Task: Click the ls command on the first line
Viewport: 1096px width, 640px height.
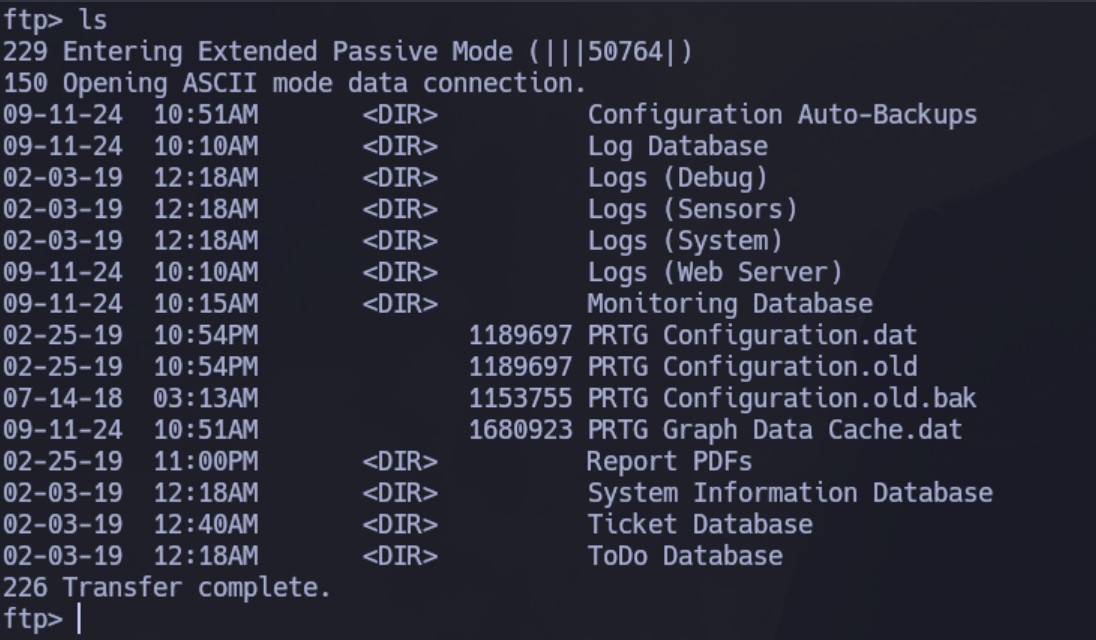Action: 93,20
